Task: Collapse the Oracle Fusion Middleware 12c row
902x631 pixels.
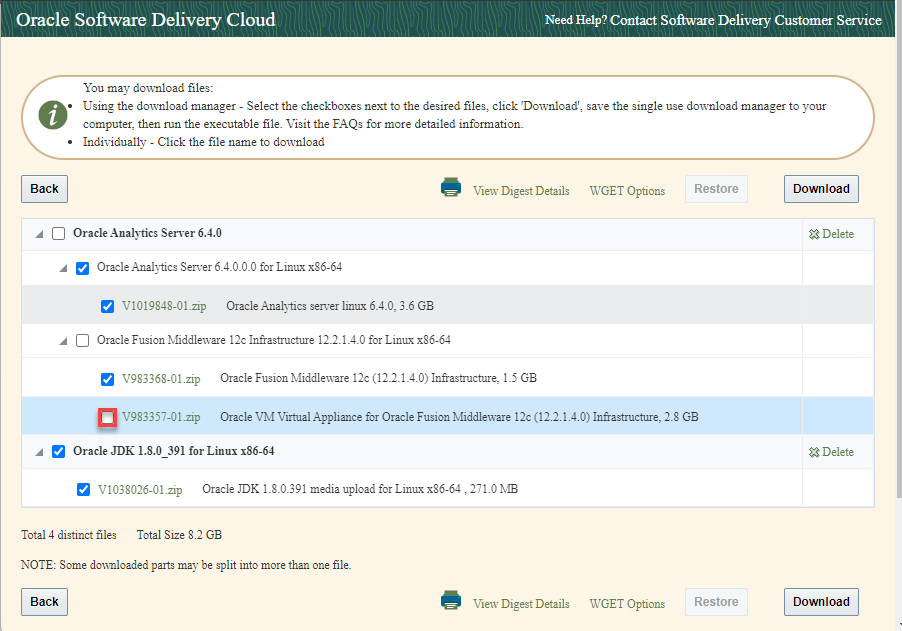Action: [61, 340]
